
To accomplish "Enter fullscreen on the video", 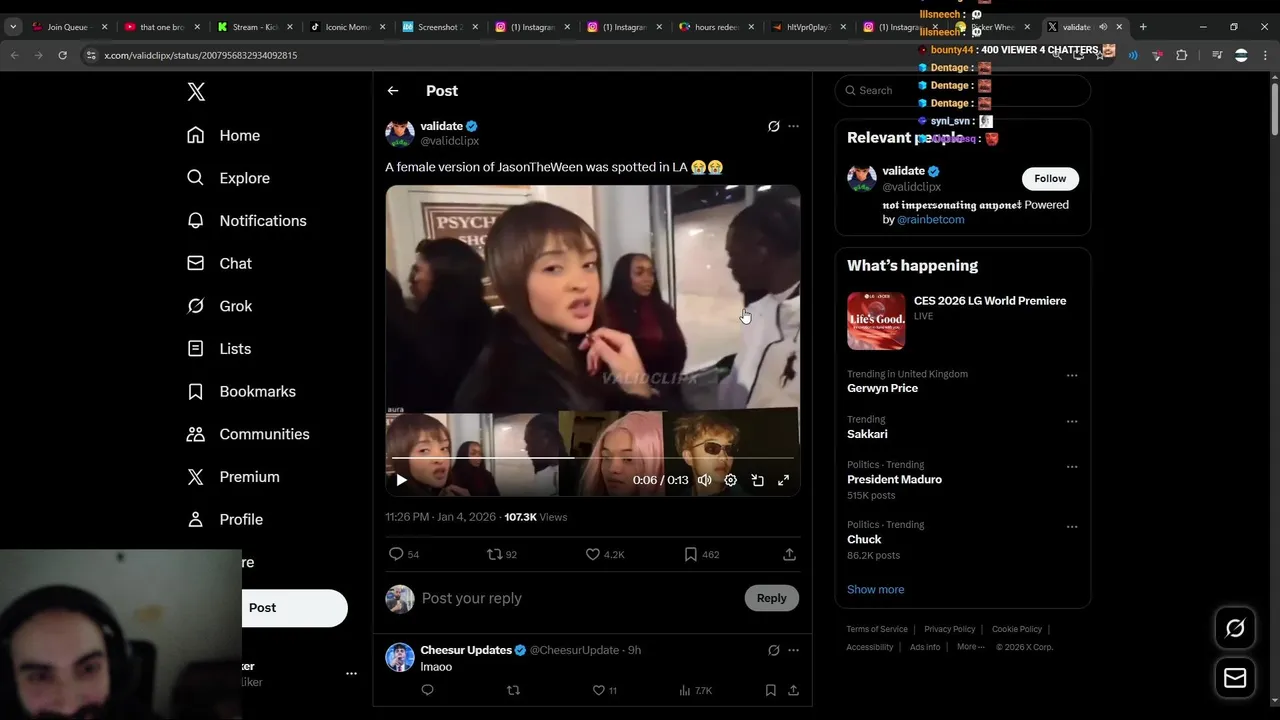I will [784, 480].
